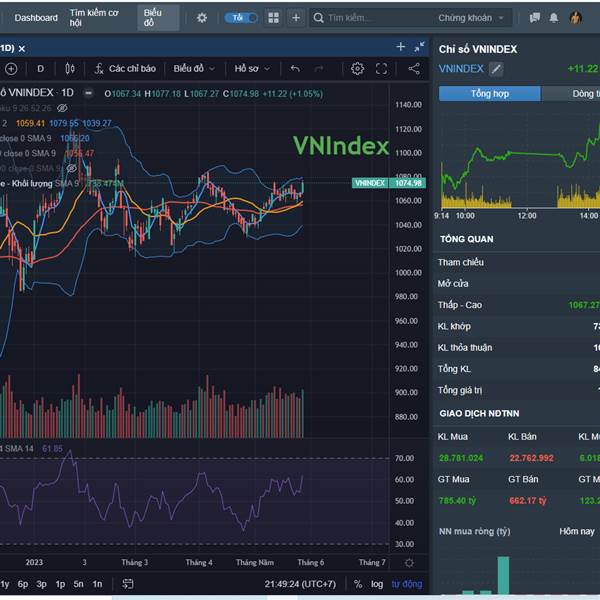Click the 21:49:24 (UTC+7) timezone
Viewport: 600px width, 600px height.
coord(300,584)
